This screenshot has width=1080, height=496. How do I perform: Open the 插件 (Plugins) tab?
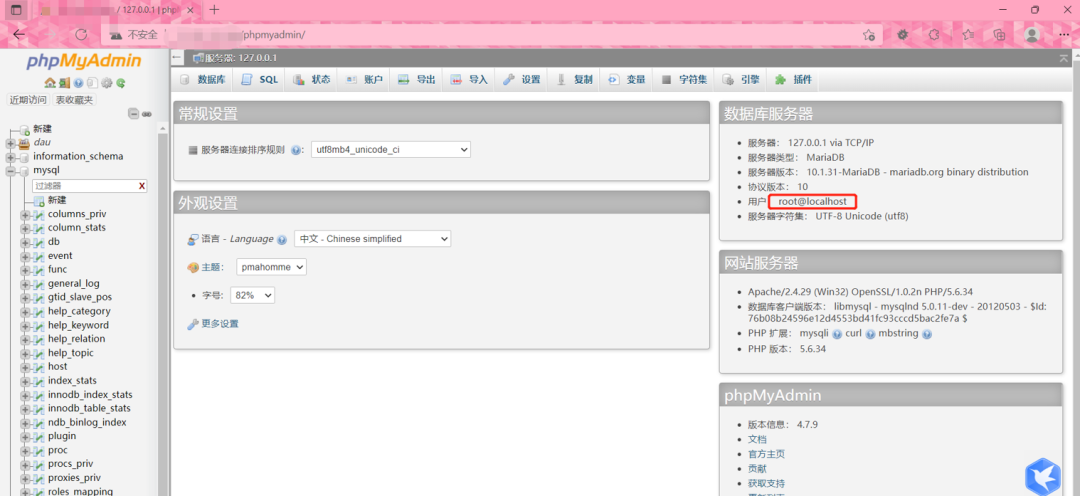pos(793,80)
